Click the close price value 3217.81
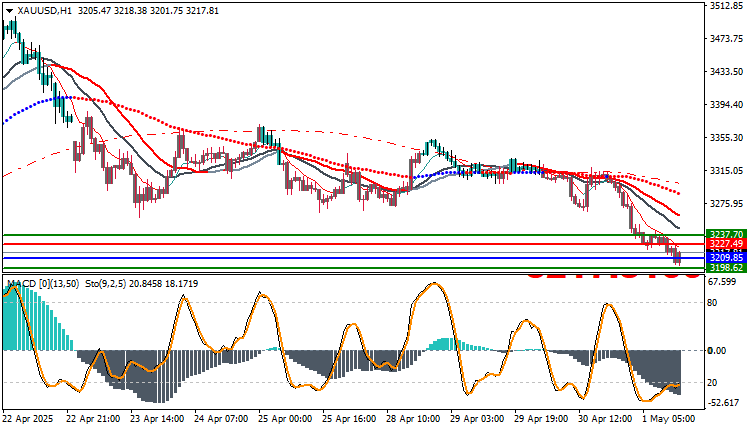 click(x=202, y=11)
